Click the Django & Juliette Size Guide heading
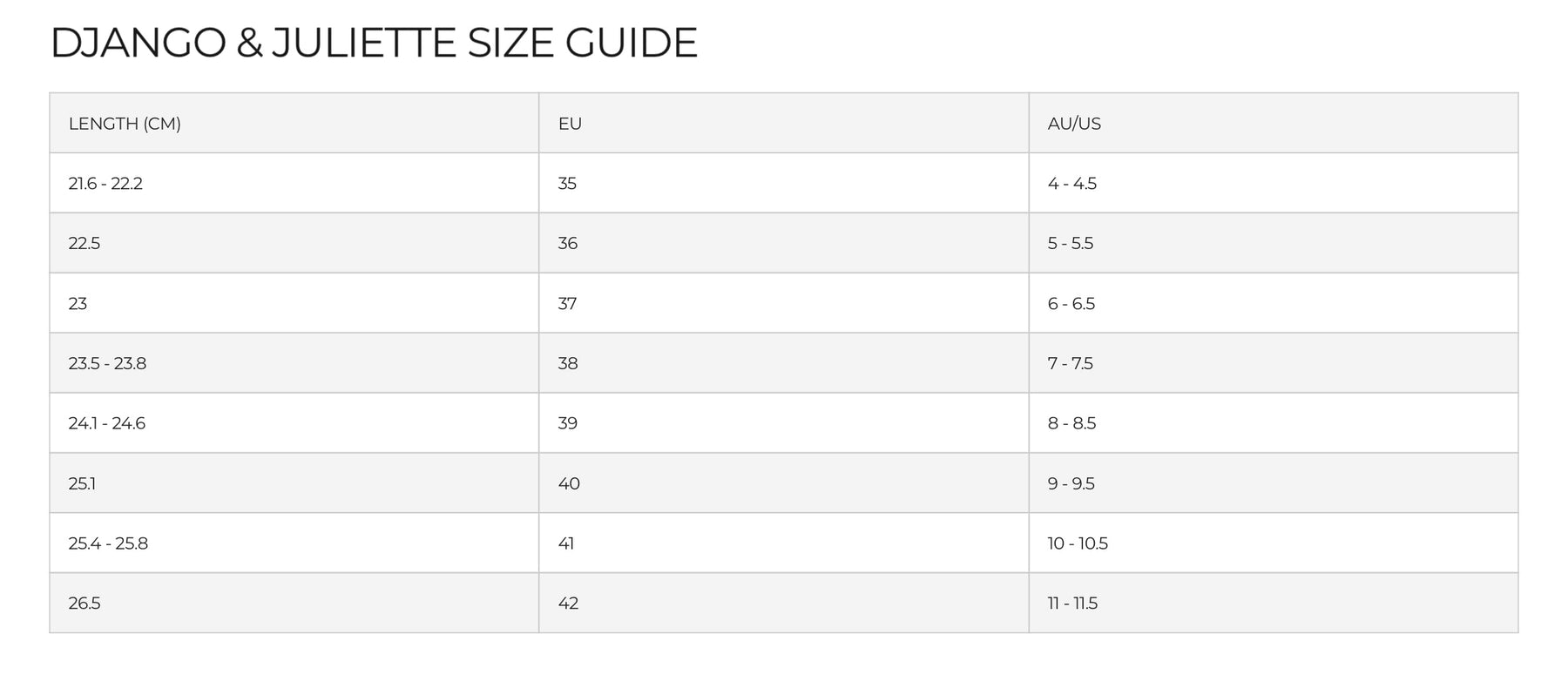This screenshot has height=688, width=1568. click(x=374, y=43)
